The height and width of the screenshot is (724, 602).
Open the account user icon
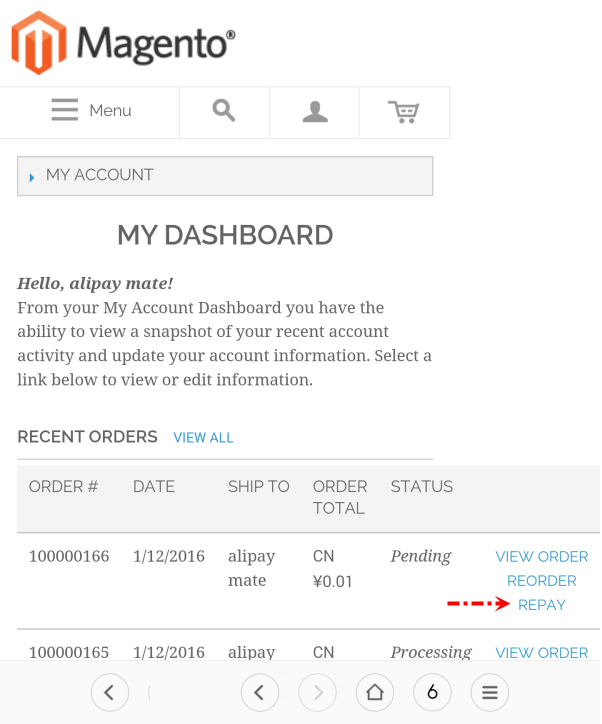pos(315,111)
